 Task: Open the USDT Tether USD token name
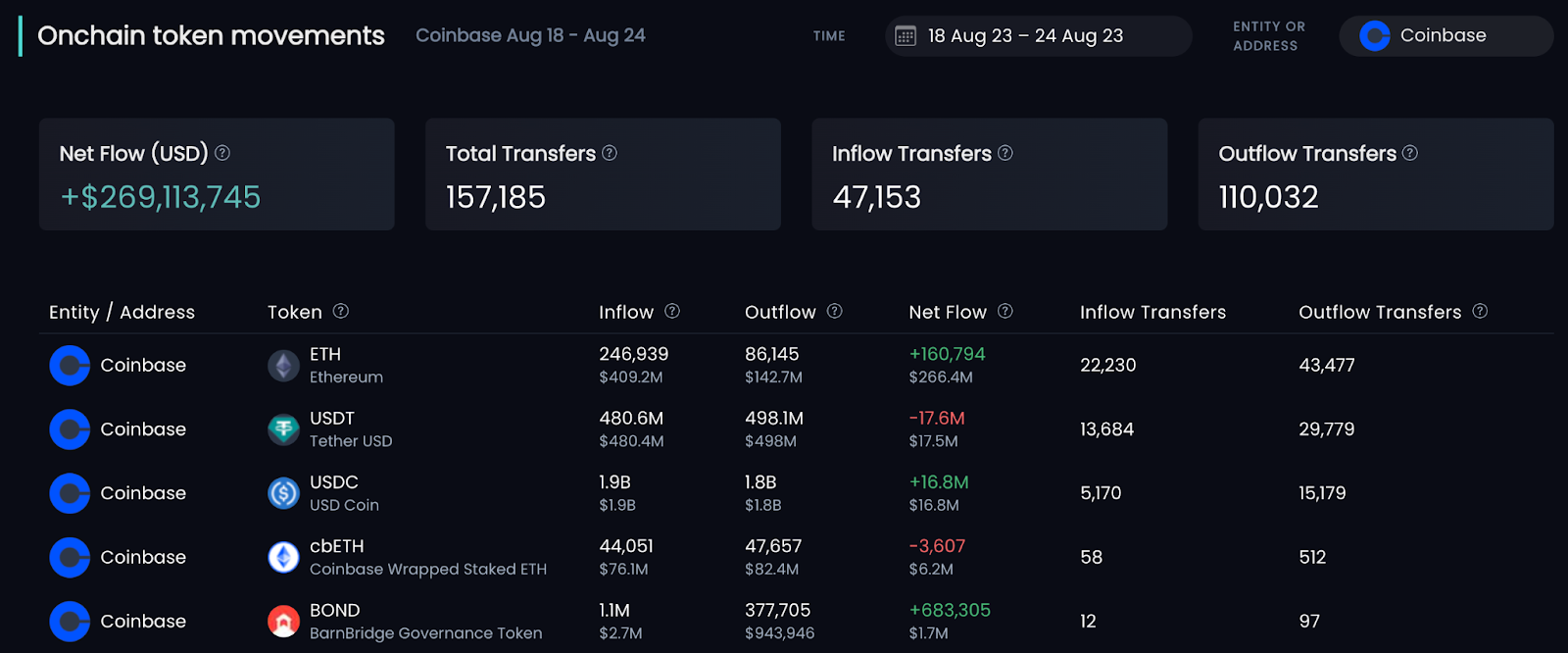[351, 429]
